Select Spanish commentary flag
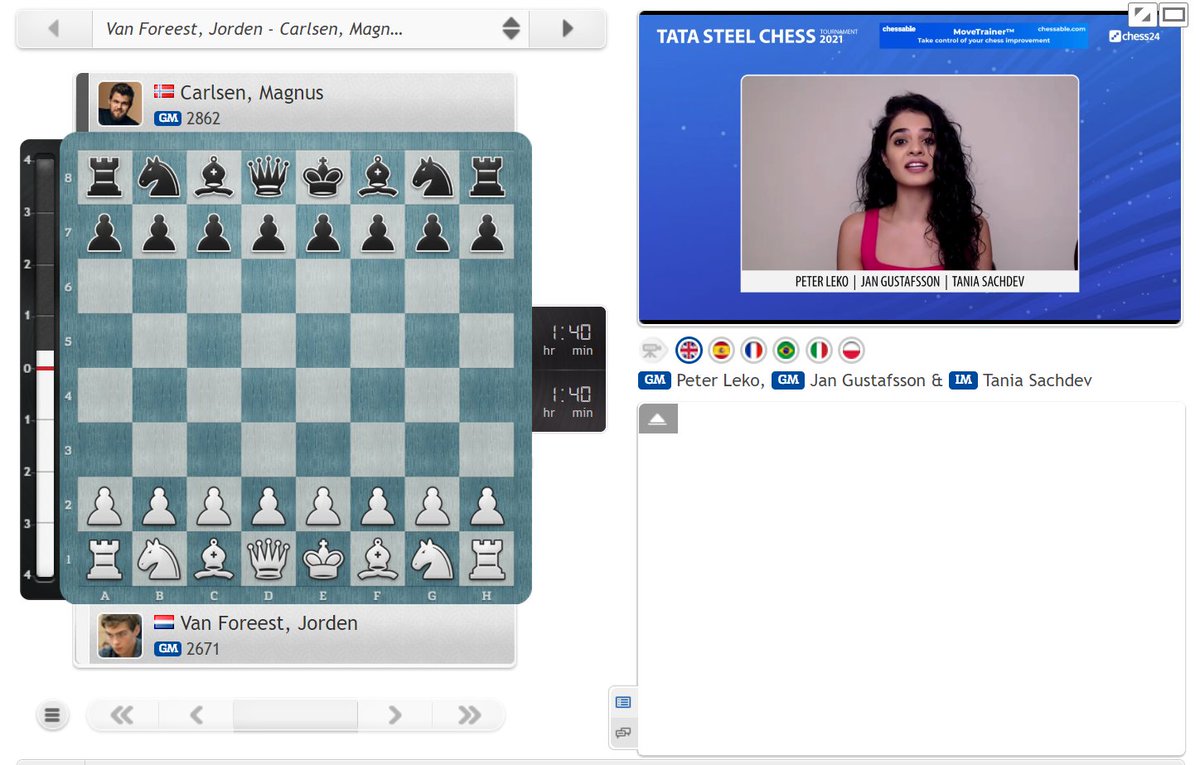 click(x=721, y=350)
